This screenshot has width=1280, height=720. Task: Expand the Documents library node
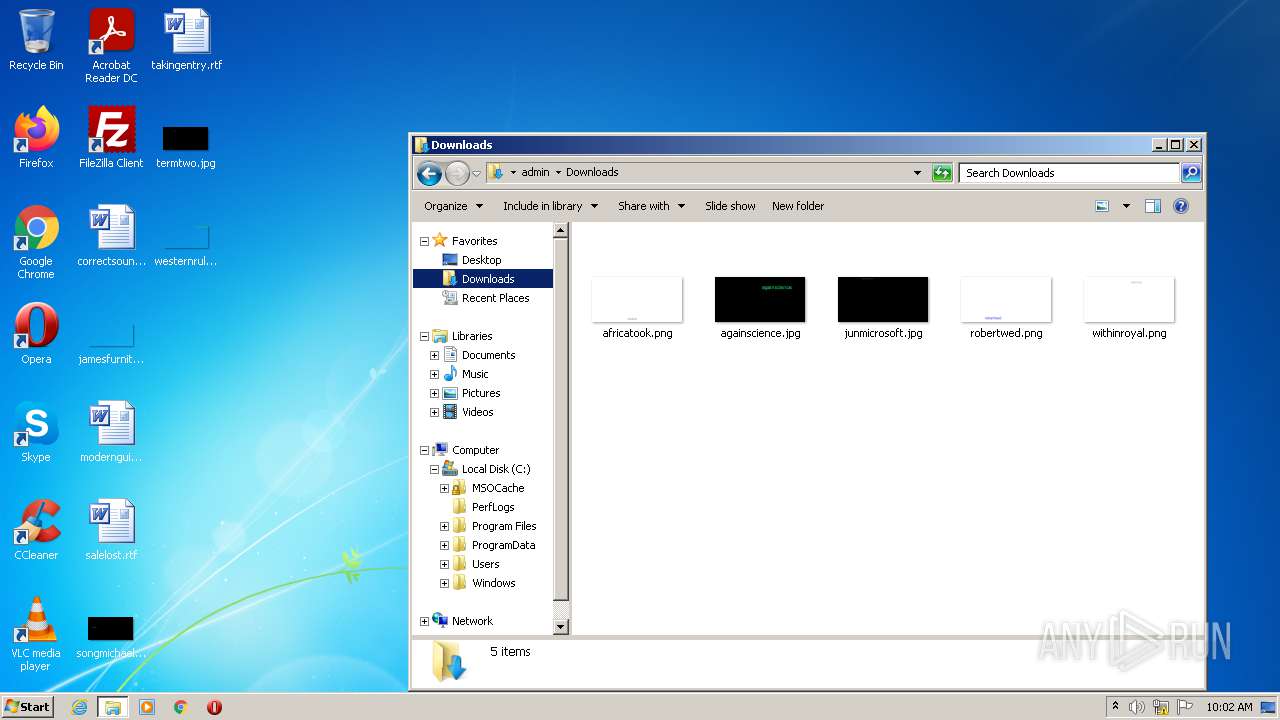pos(434,355)
